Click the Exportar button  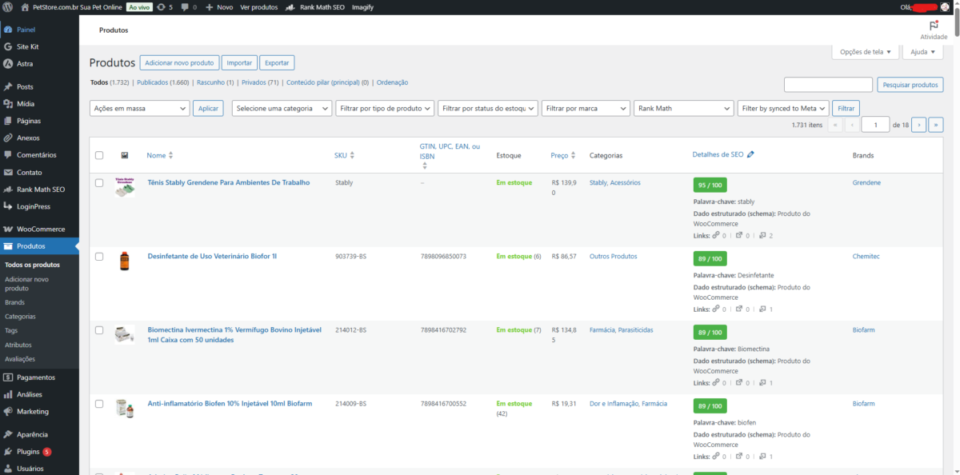(x=277, y=62)
